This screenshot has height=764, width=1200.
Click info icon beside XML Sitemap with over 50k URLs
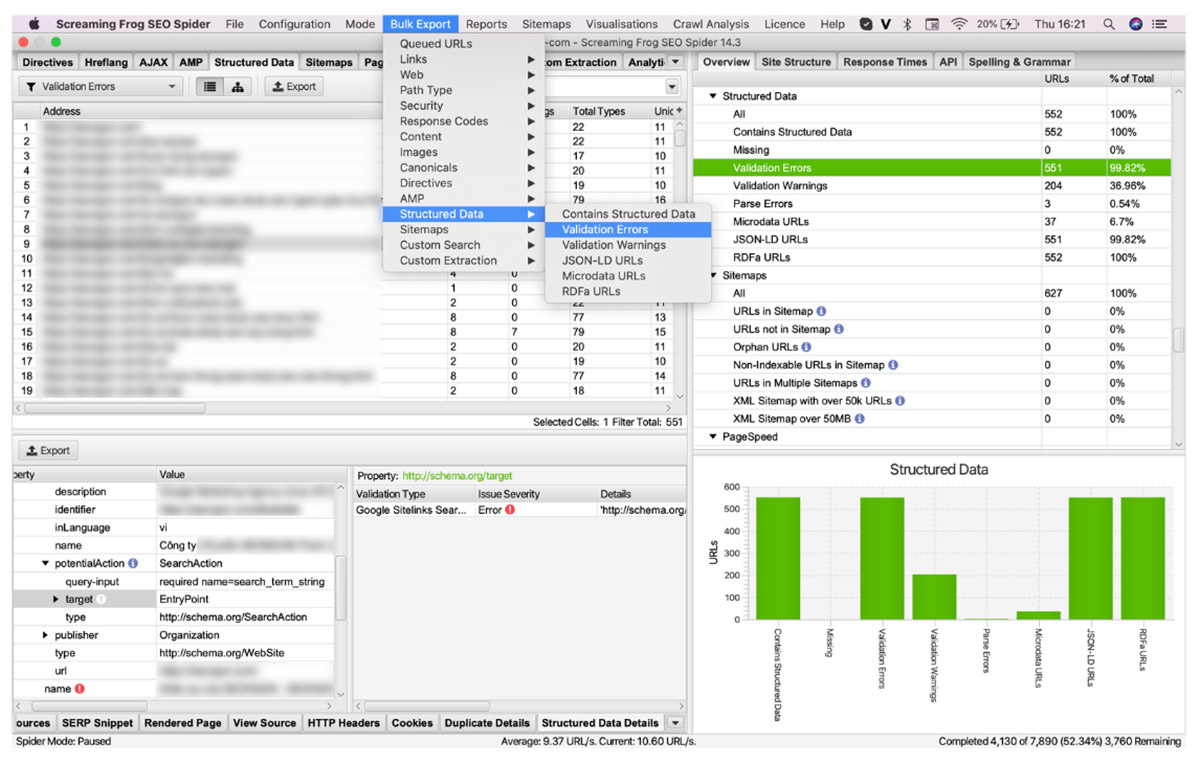pyautogui.click(x=900, y=401)
